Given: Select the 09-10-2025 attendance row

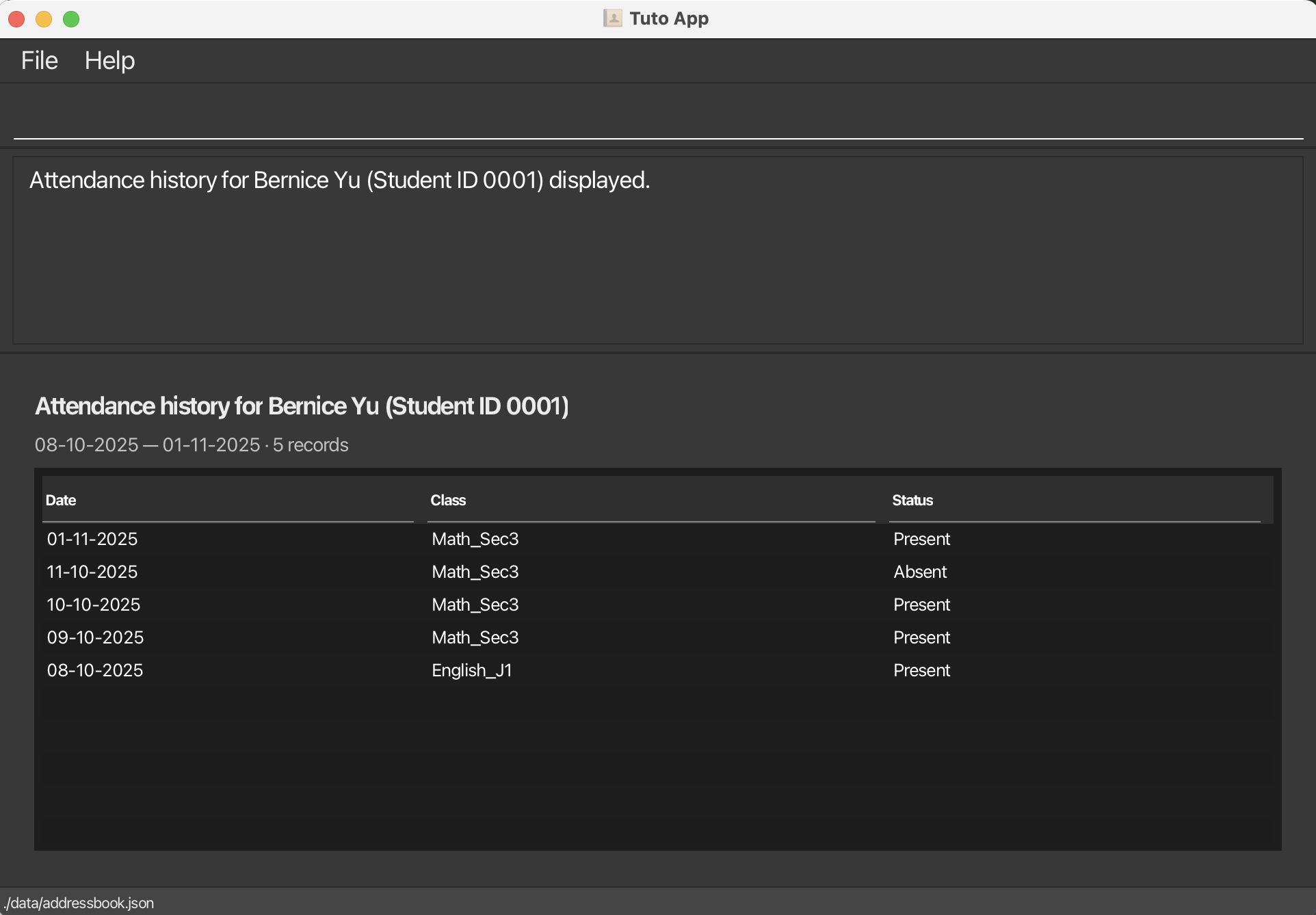Looking at the screenshot, I should coord(95,637).
